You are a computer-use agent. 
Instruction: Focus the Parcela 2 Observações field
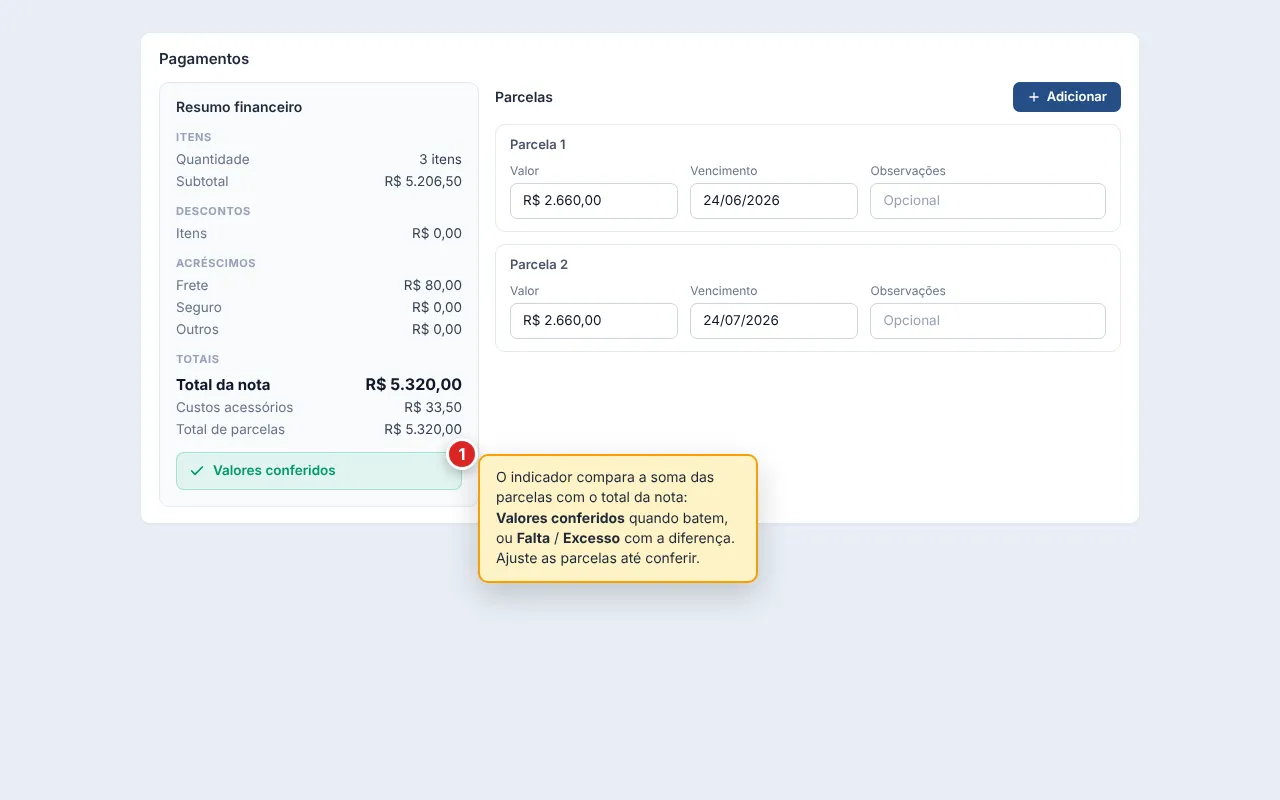point(988,321)
